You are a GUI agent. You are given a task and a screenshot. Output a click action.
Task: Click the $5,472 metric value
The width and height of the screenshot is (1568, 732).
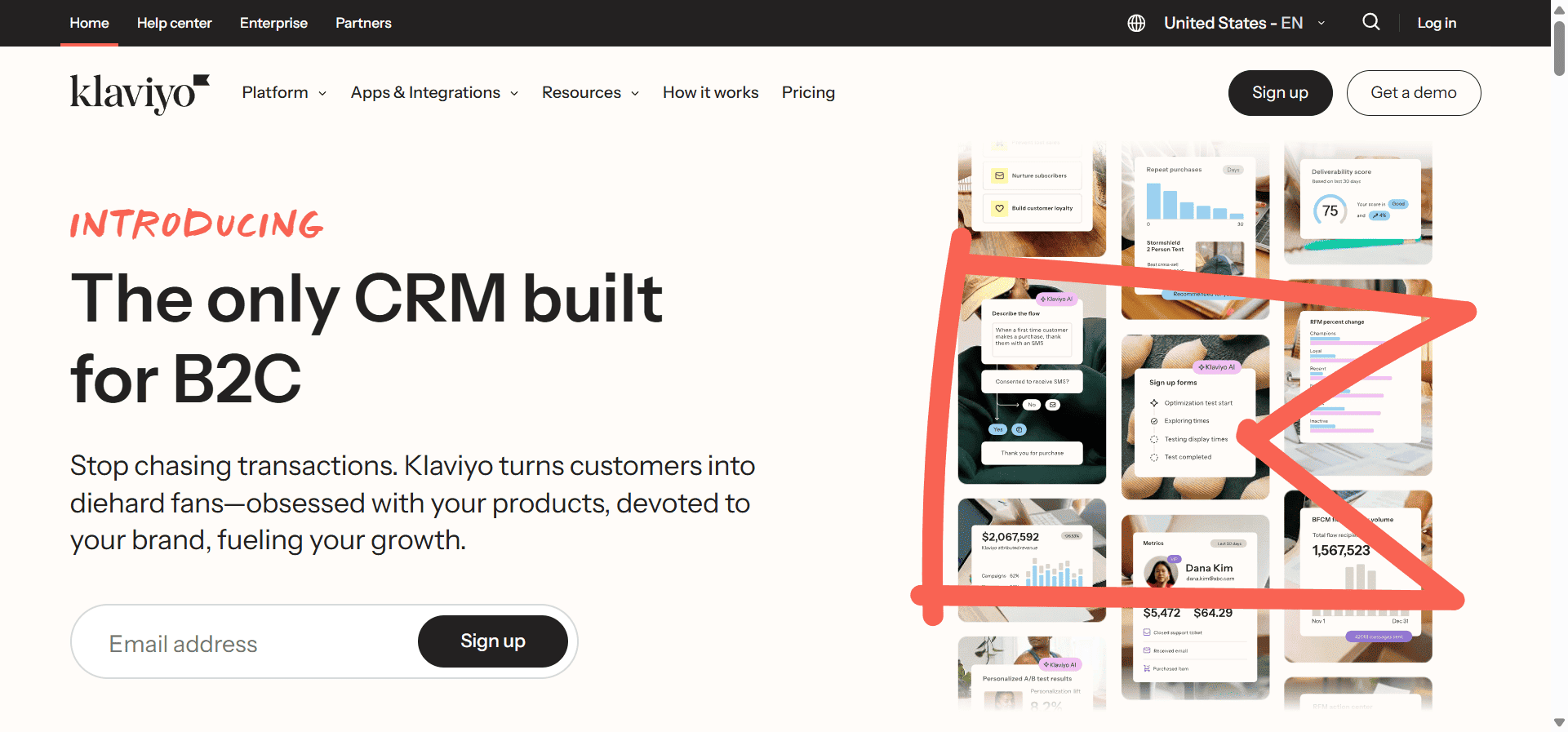[x=1162, y=613]
